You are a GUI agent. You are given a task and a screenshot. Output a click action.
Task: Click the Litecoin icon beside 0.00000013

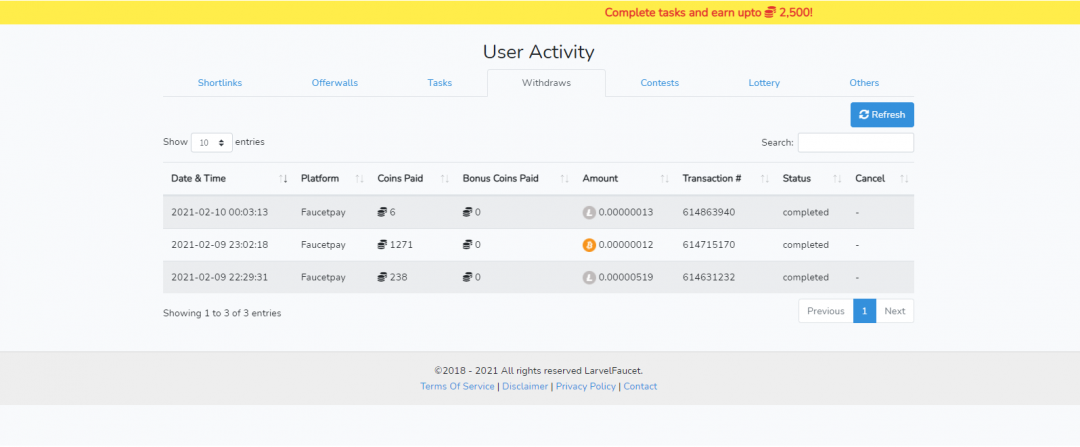[589, 212]
